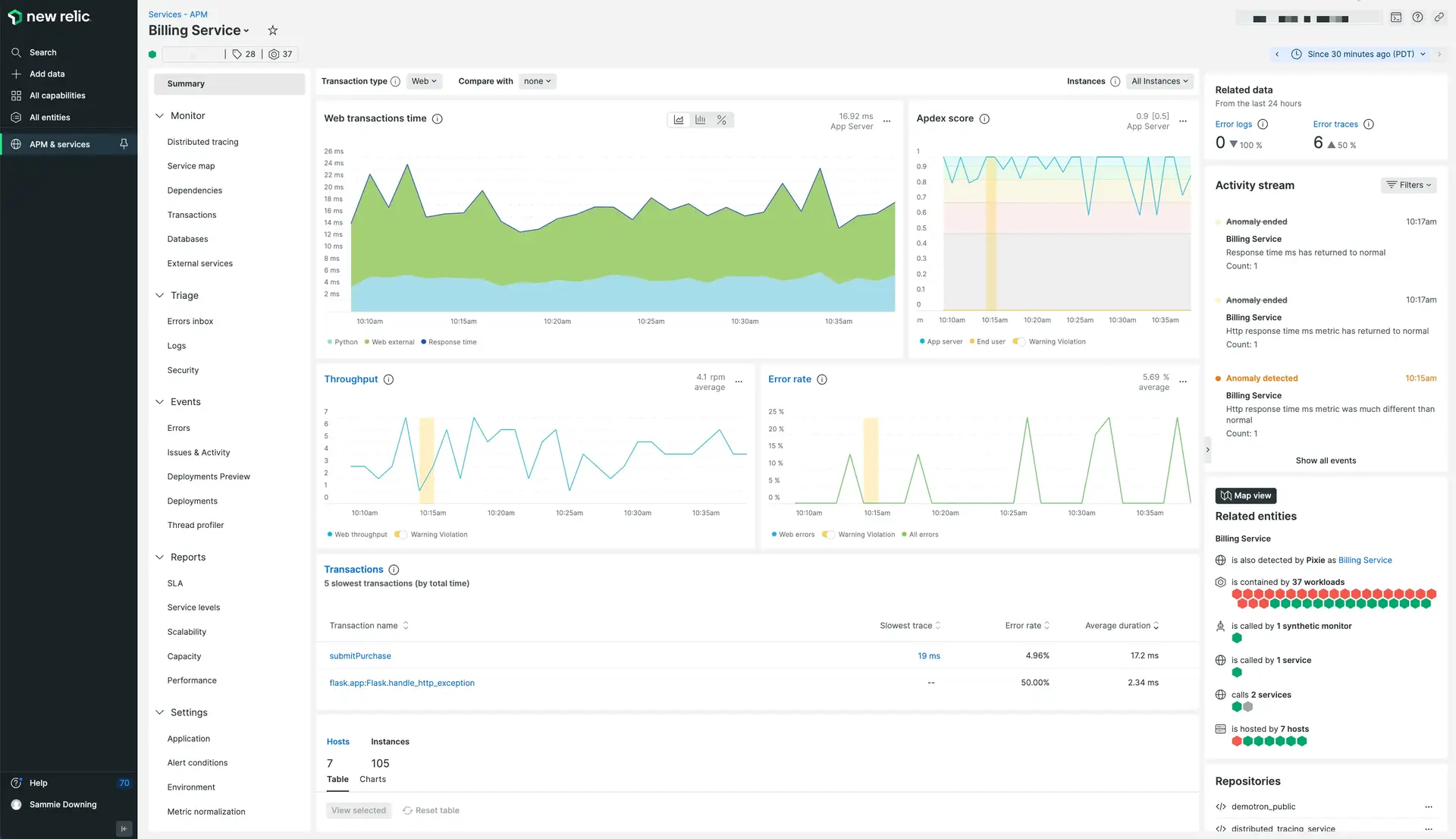The height and width of the screenshot is (839, 1456).
Task: Open Transaction type Web dropdown
Action: [x=424, y=81]
